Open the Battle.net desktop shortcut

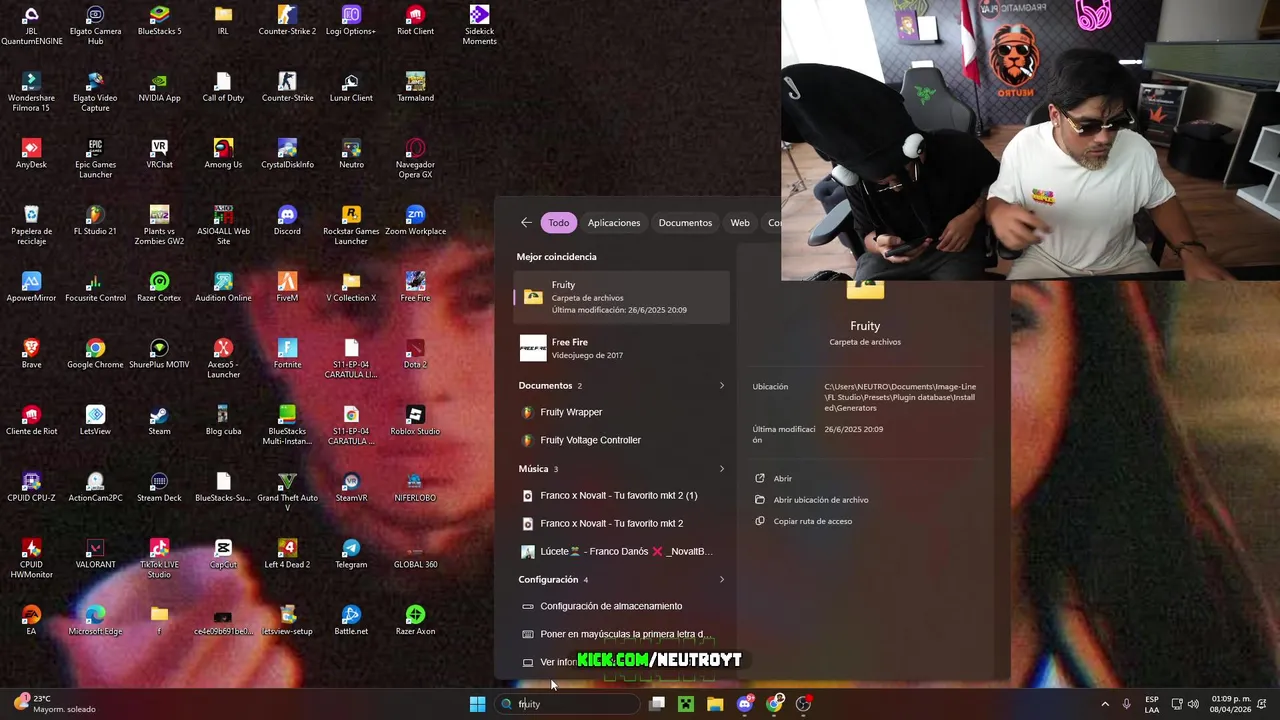click(351, 621)
